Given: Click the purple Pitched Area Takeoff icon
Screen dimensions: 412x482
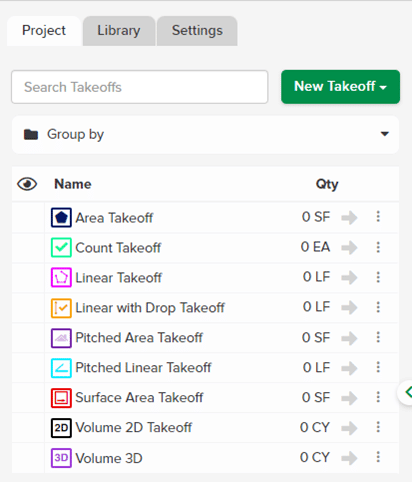Looking at the screenshot, I should (61, 338).
